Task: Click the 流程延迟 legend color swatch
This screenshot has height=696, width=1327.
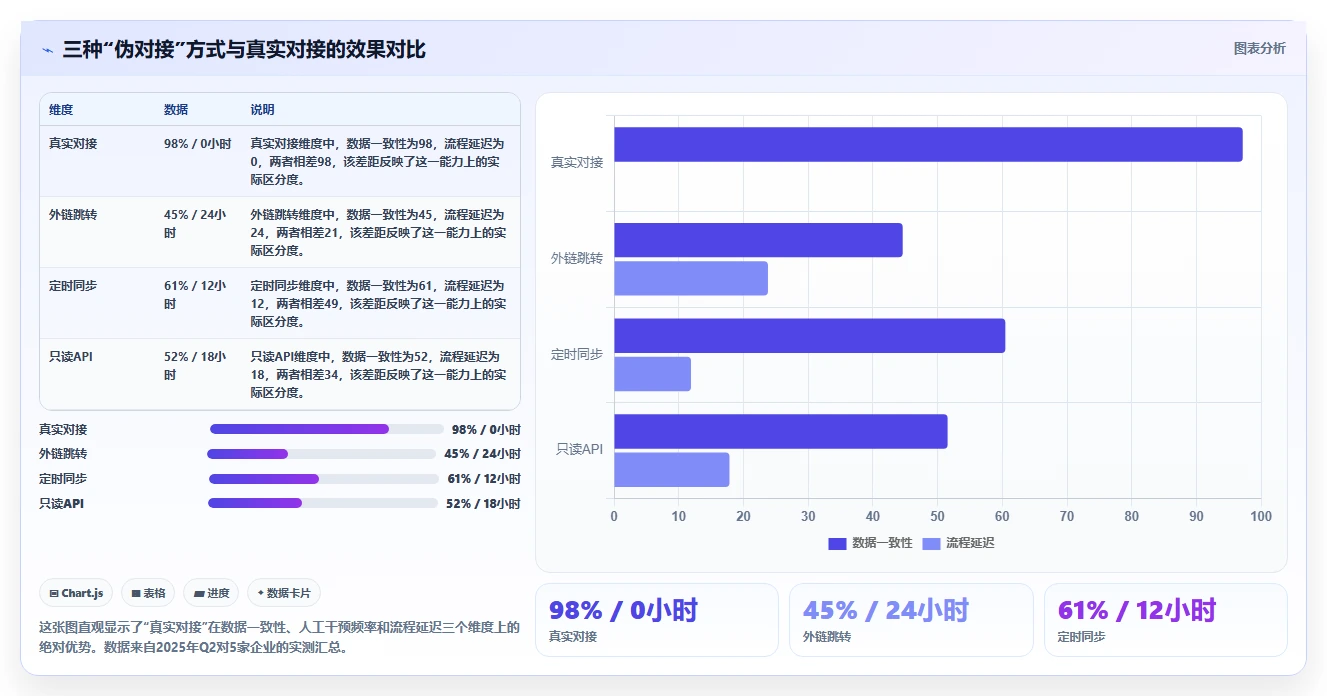Action: [x=931, y=543]
